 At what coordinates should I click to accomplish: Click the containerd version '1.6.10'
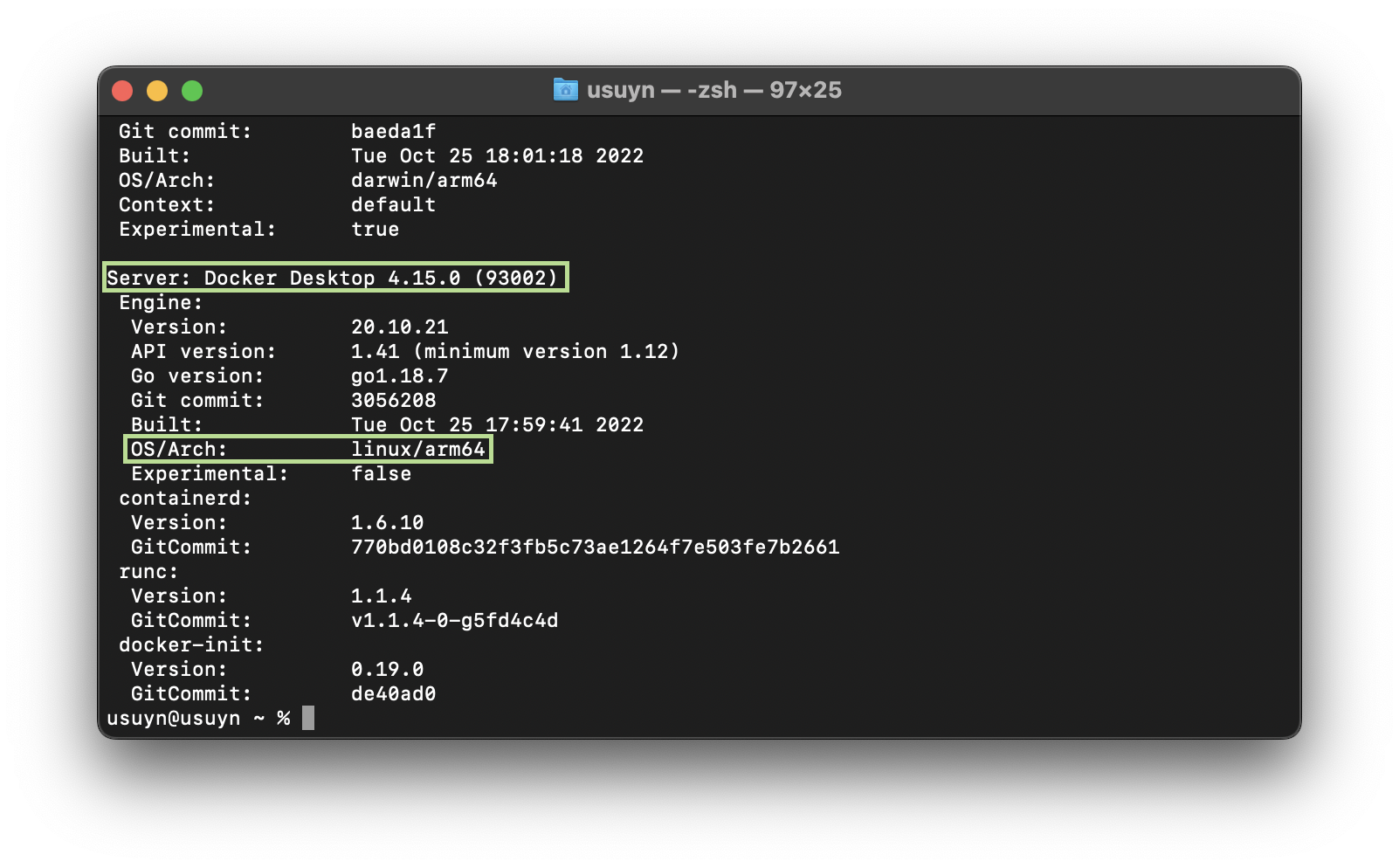(387, 522)
